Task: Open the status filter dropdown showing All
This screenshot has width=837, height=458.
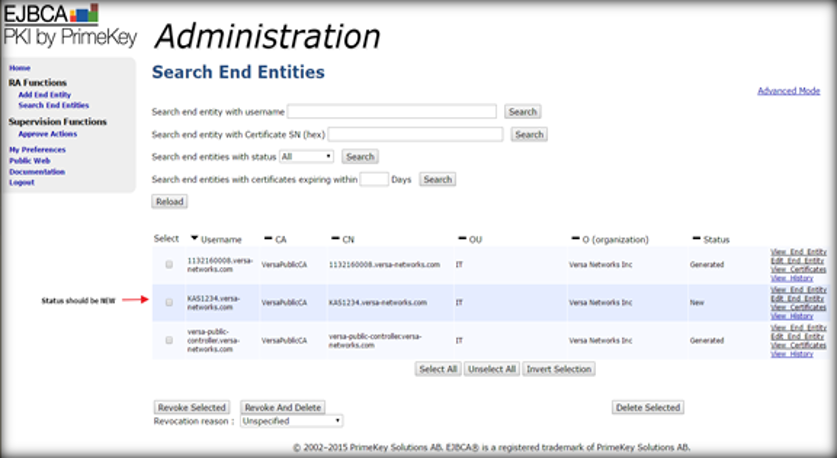Action: 307,156
